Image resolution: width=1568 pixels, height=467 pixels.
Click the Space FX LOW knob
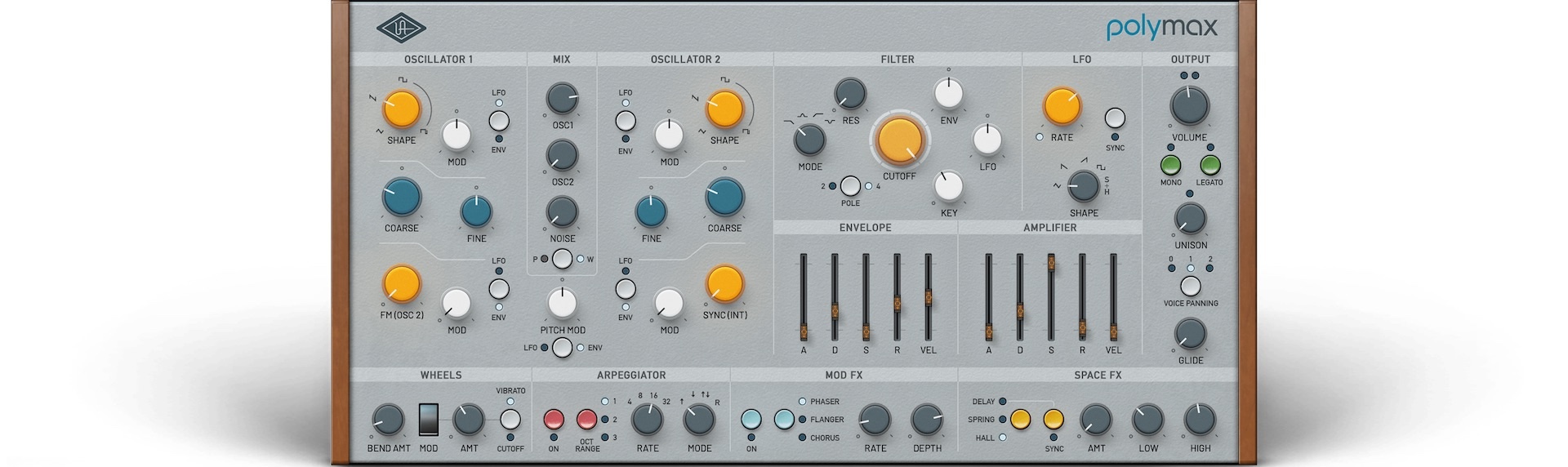click(1148, 420)
